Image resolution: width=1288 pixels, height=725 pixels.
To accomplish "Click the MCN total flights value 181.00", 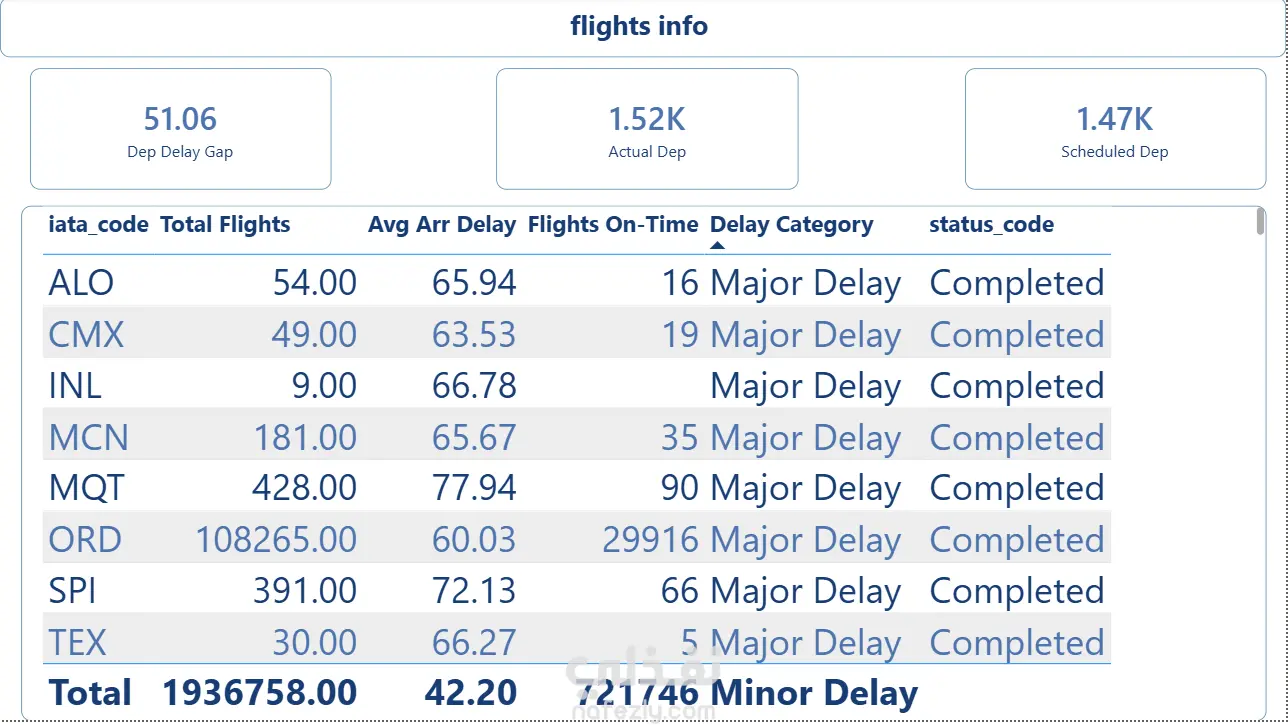I will [306, 438].
